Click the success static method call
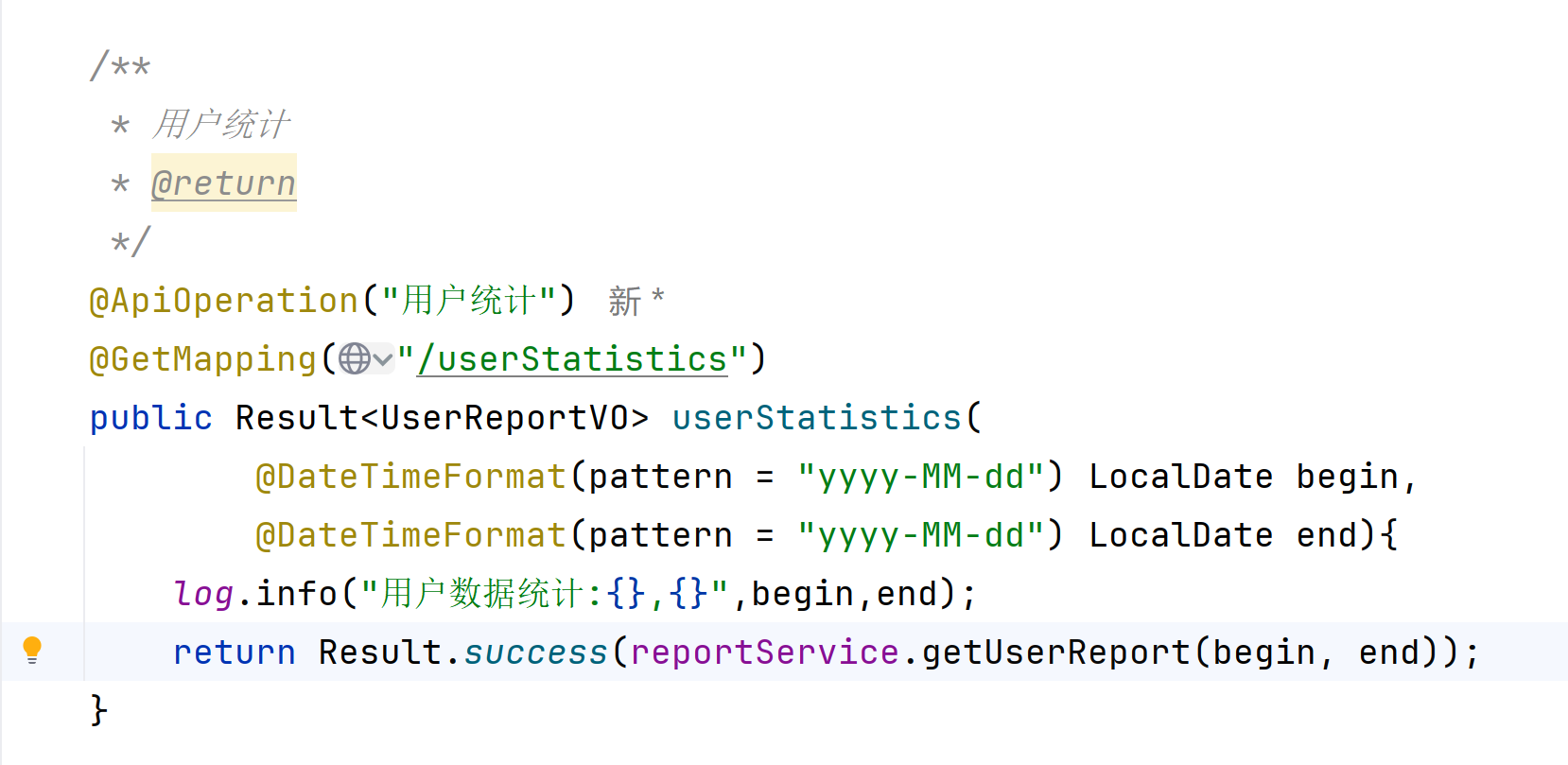The image size is (1568, 765). tap(536, 652)
